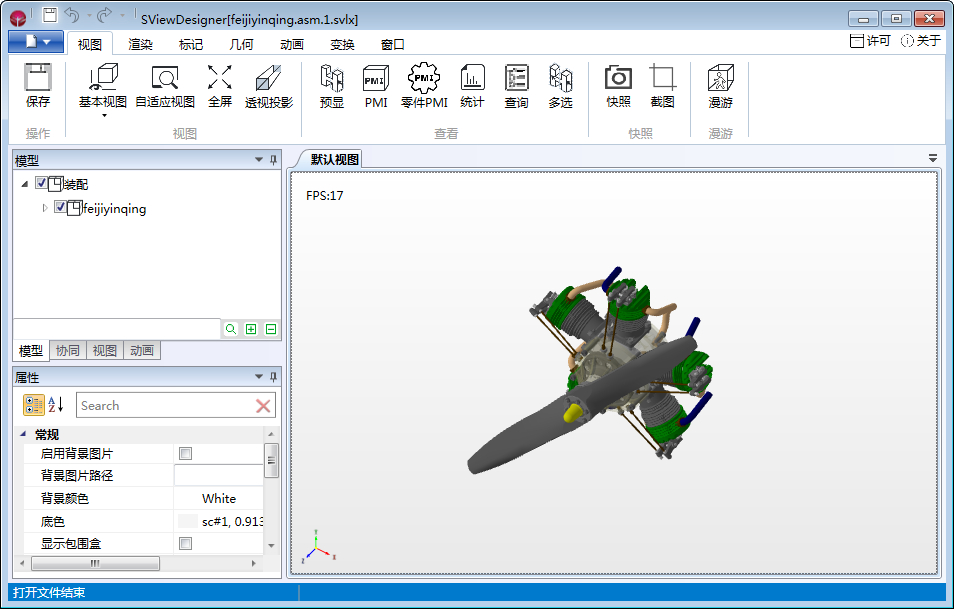Image resolution: width=954 pixels, height=609 pixels.
Task: Click the 底色 color swatch
Action: 188,521
